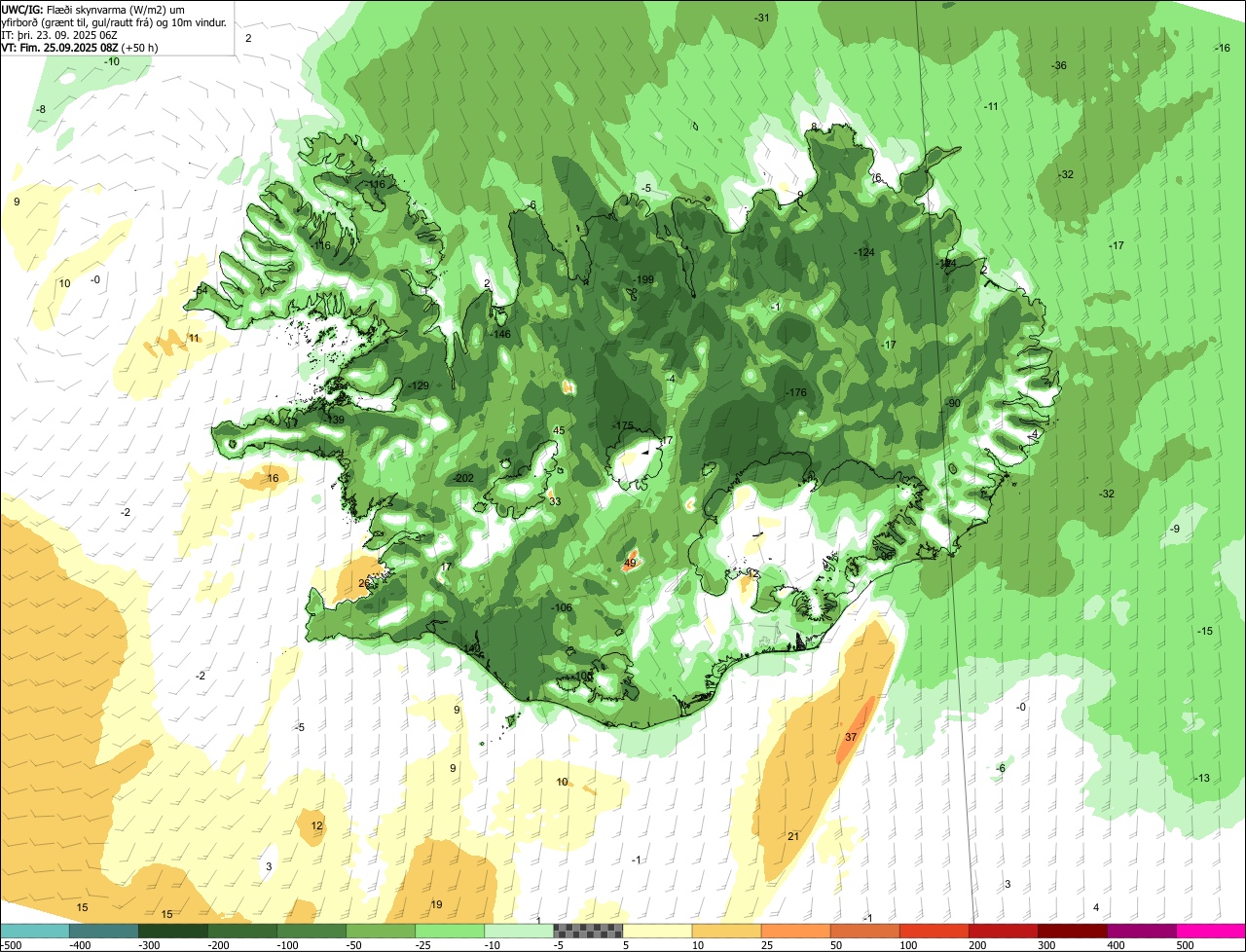Select the magenta above-500 legend swatch

pyautogui.click(x=1210, y=931)
